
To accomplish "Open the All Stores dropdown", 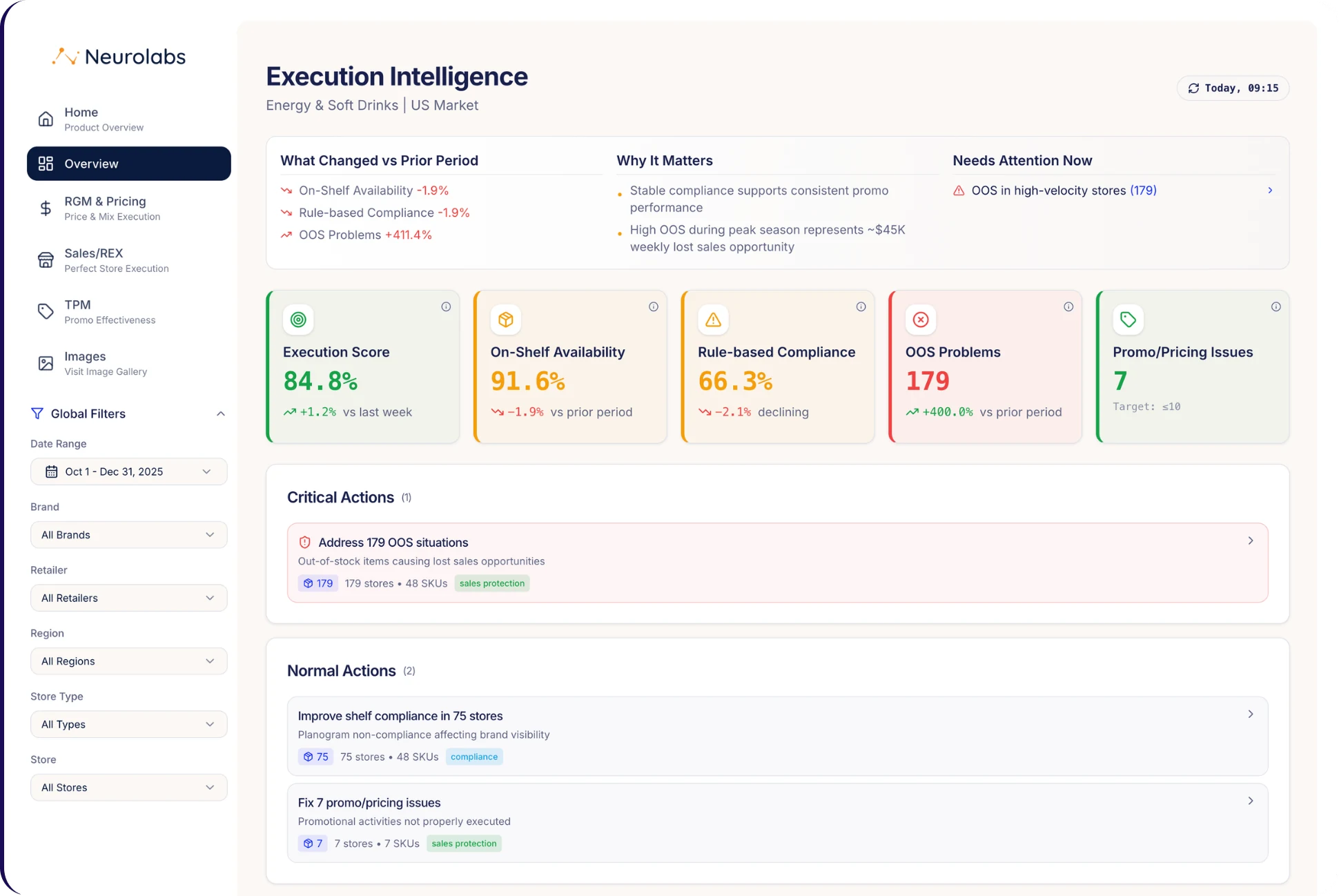I will point(129,788).
